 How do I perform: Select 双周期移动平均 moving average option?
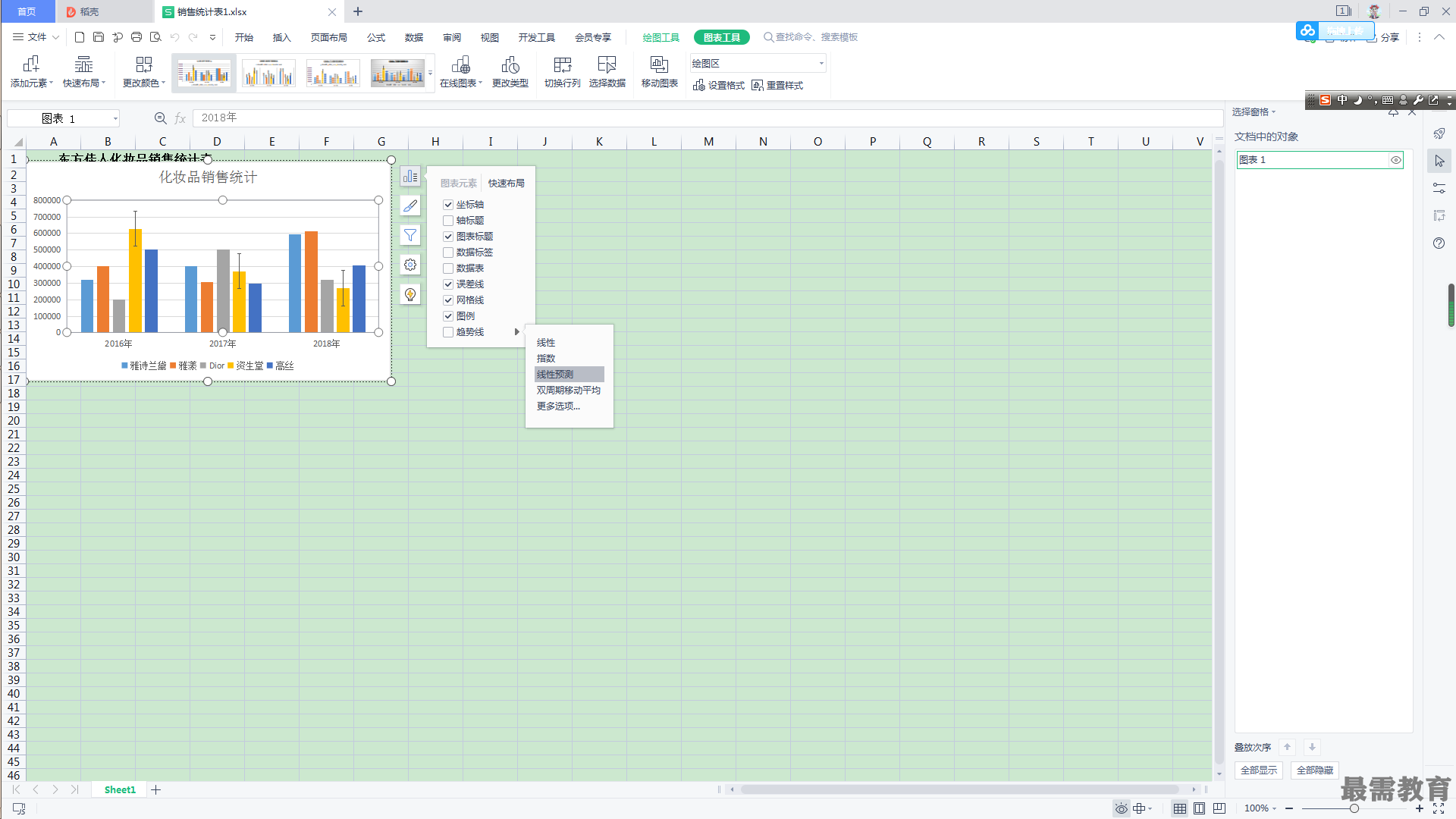point(569,391)
